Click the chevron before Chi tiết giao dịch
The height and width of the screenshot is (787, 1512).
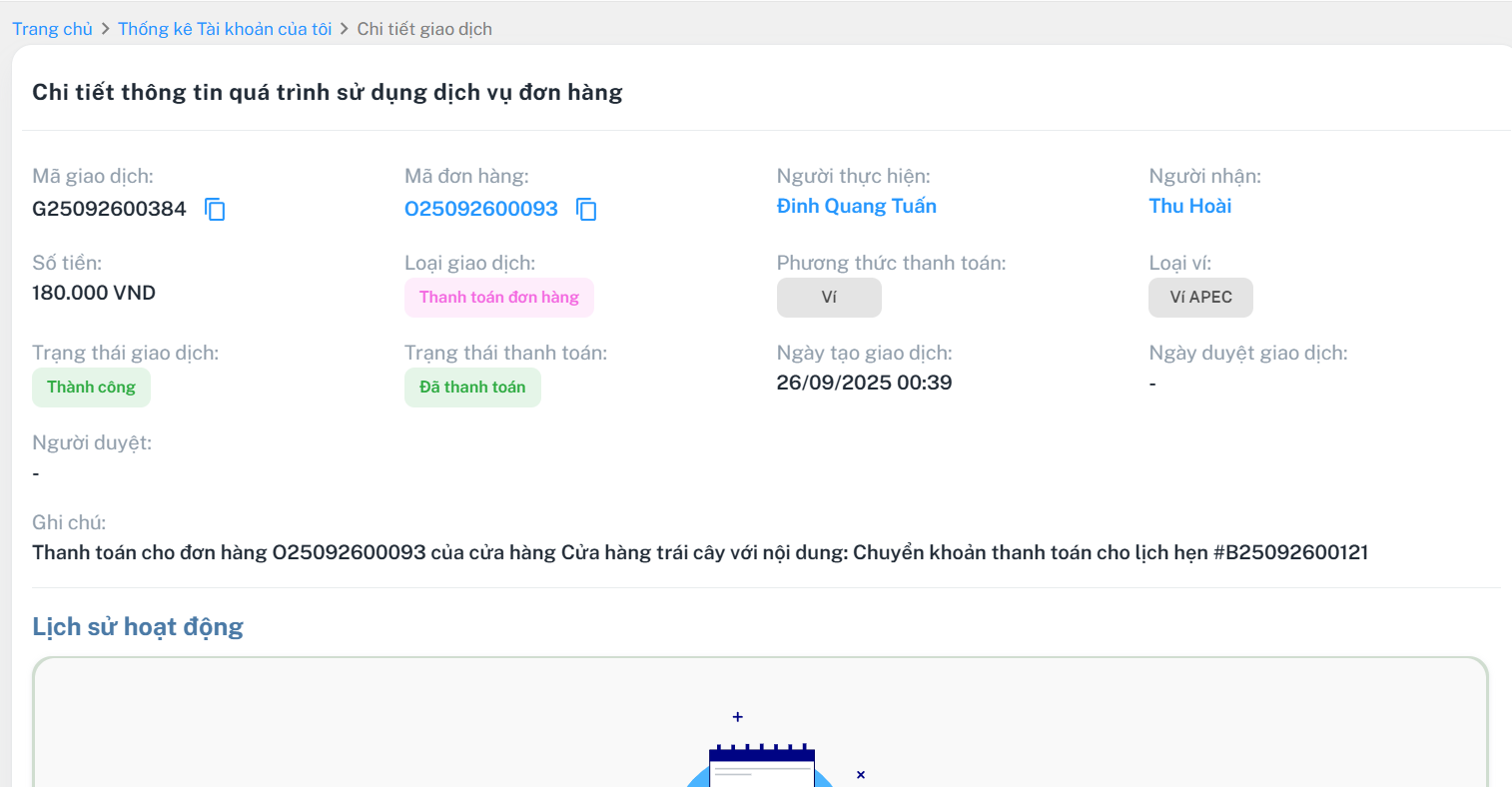tap(345, 29)
